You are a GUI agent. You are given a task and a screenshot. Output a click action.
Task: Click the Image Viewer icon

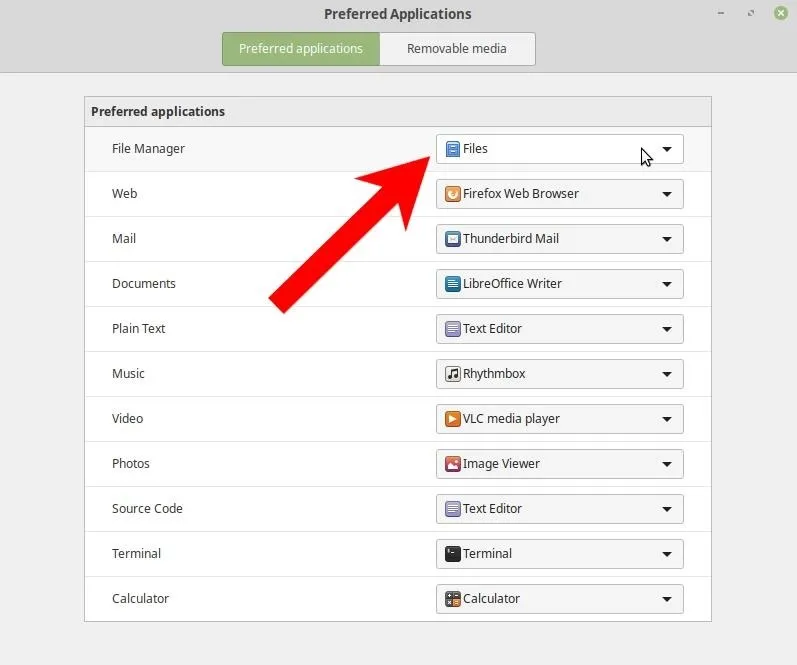[452, 464]
